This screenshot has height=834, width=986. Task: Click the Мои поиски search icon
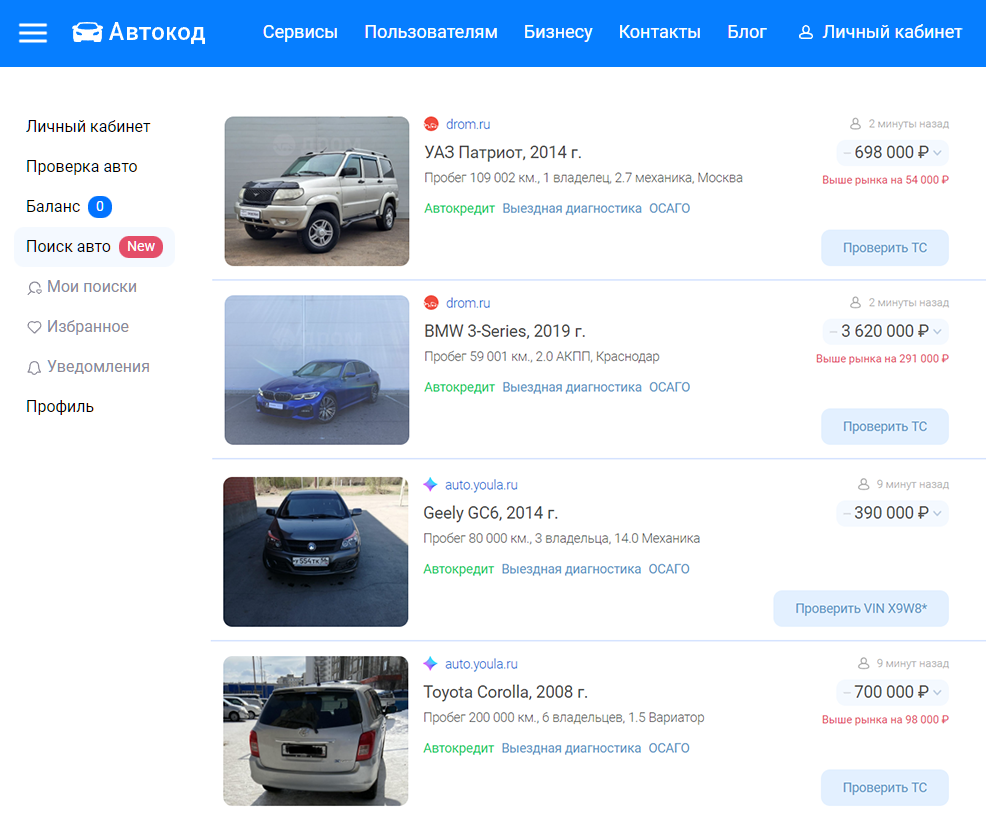34,288
